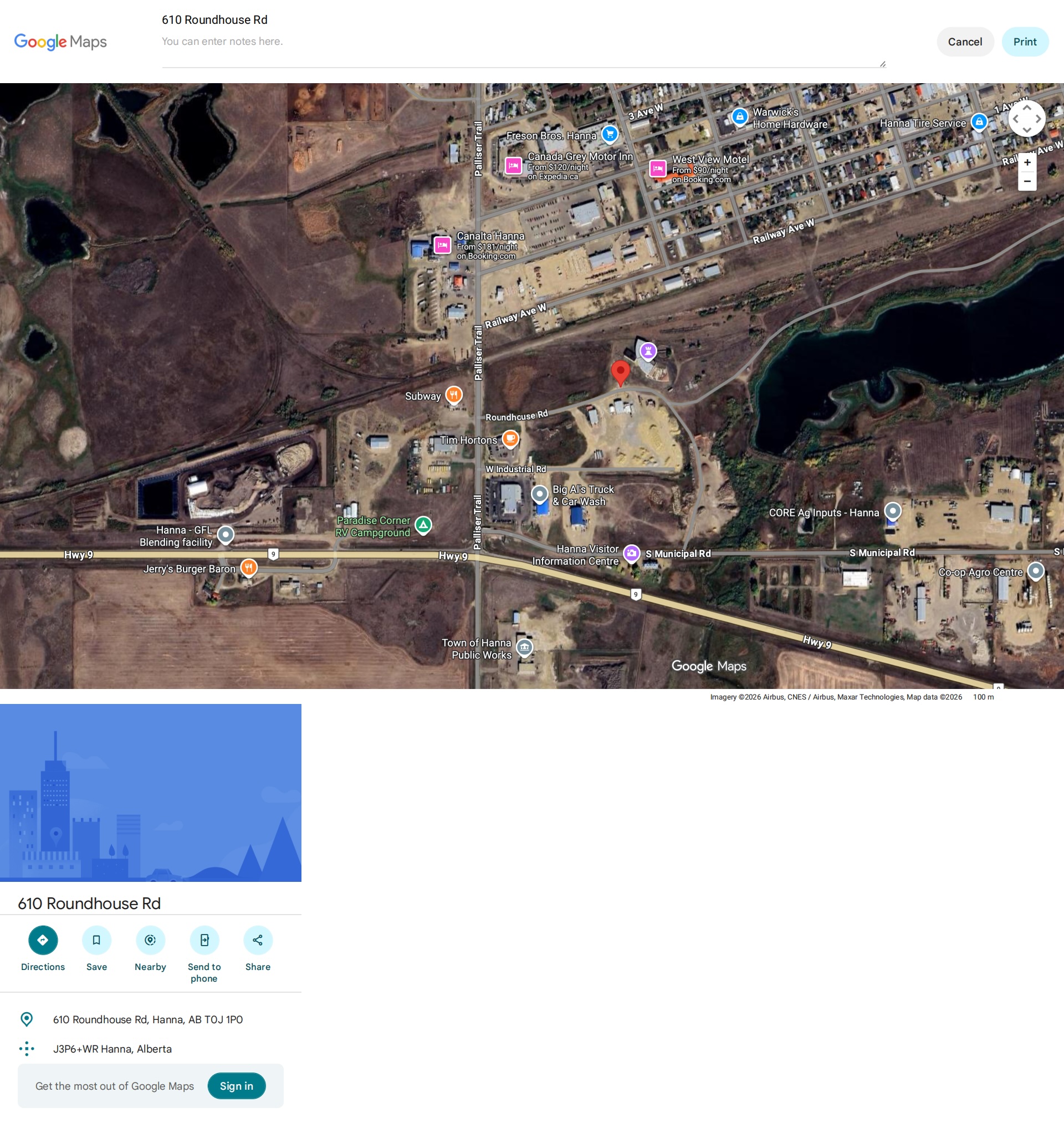Click the Google Maps logo in the header
Image resolution: width=1064 pixels, height=1123 pixels.
click(61, 42)
